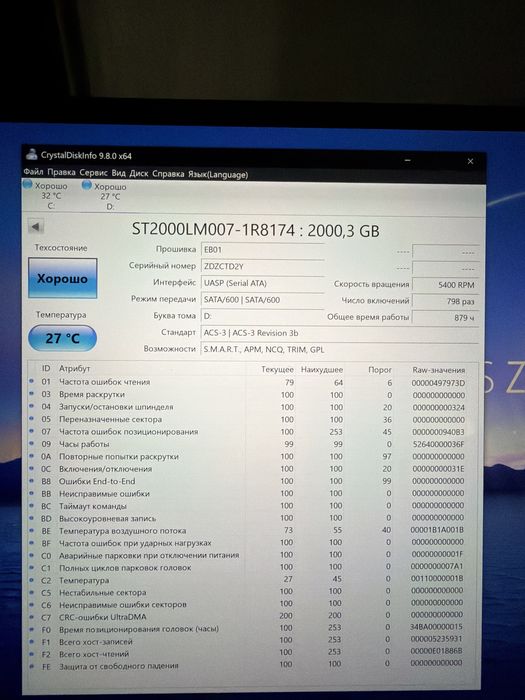Select row B8 Ошибки End-to-End
The width and height of the screenshot is (525, 700).
click(x=252, y=481)
